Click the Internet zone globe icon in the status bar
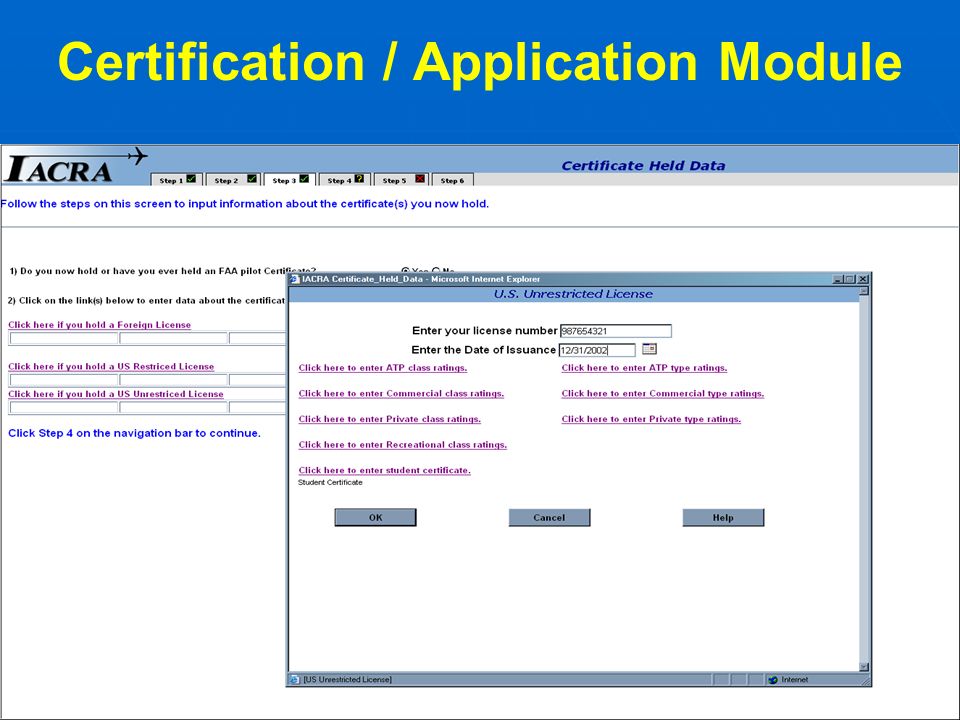Viewport: 960px width, 720px height. coord(773,680)
